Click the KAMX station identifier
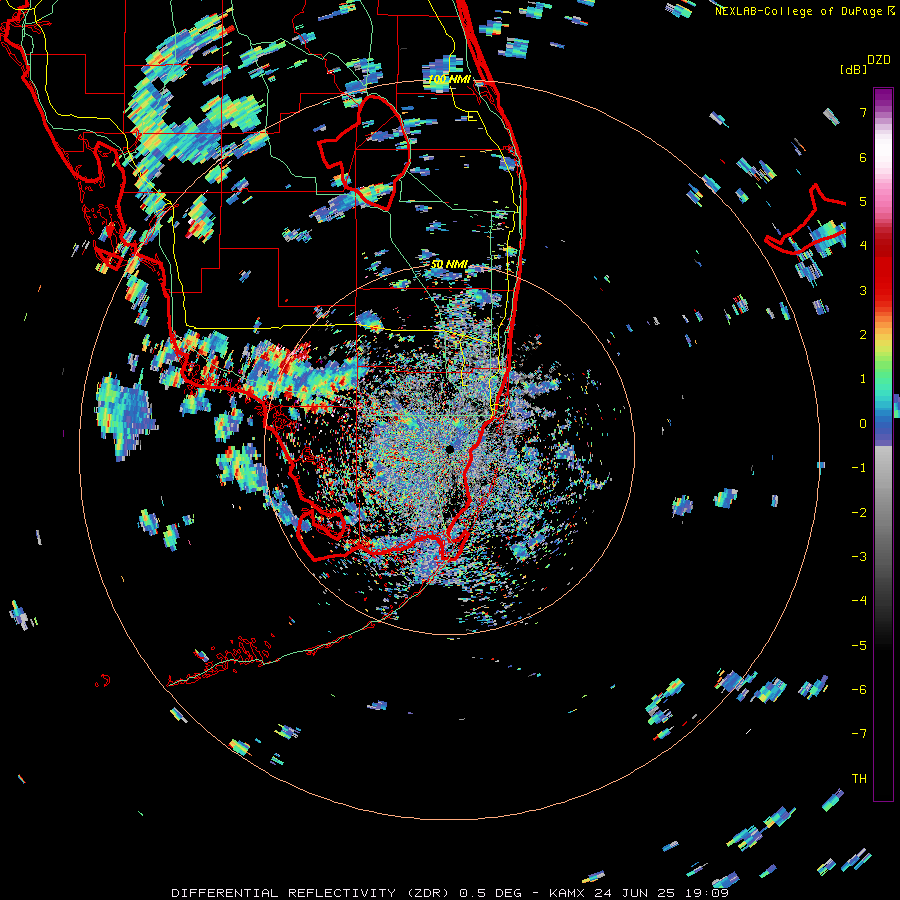Image resolution: width=900 pixels, height=900 pixels. coord(567,893)
